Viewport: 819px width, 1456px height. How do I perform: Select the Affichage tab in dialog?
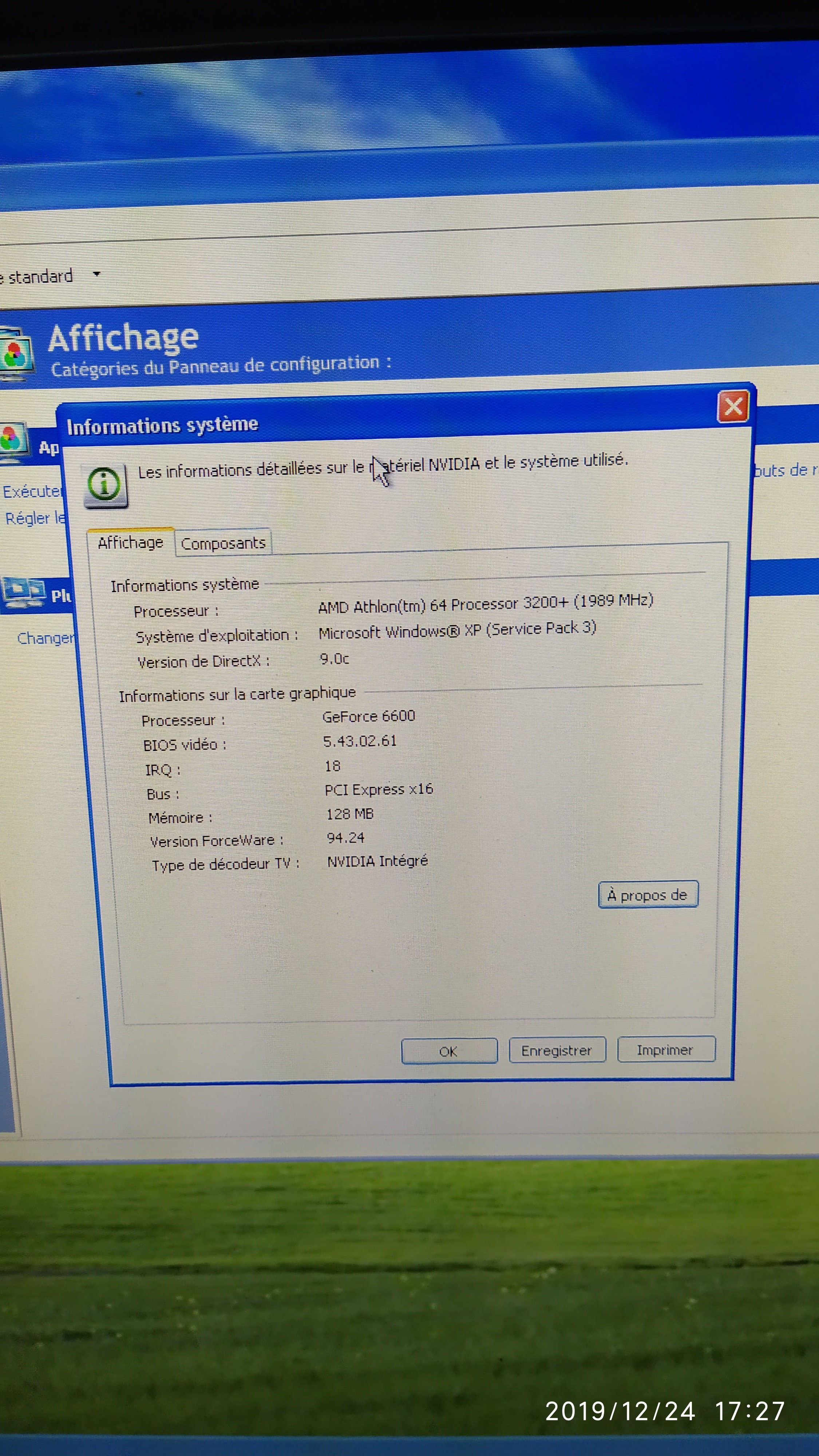coord(131,543)
